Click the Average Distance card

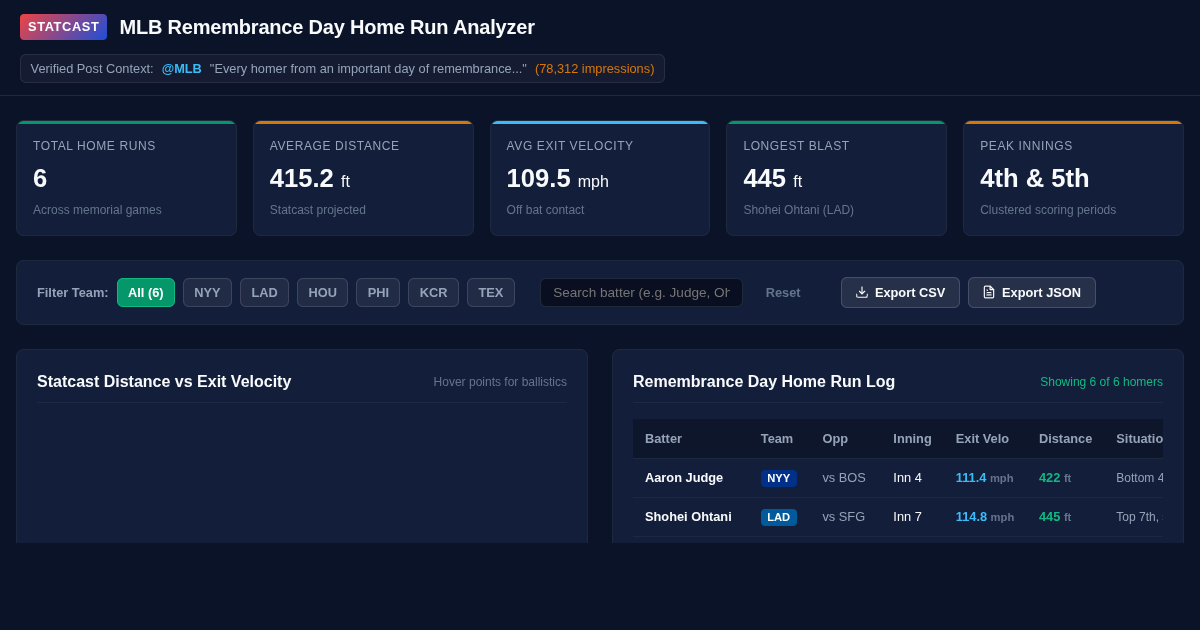click(363, 178)
